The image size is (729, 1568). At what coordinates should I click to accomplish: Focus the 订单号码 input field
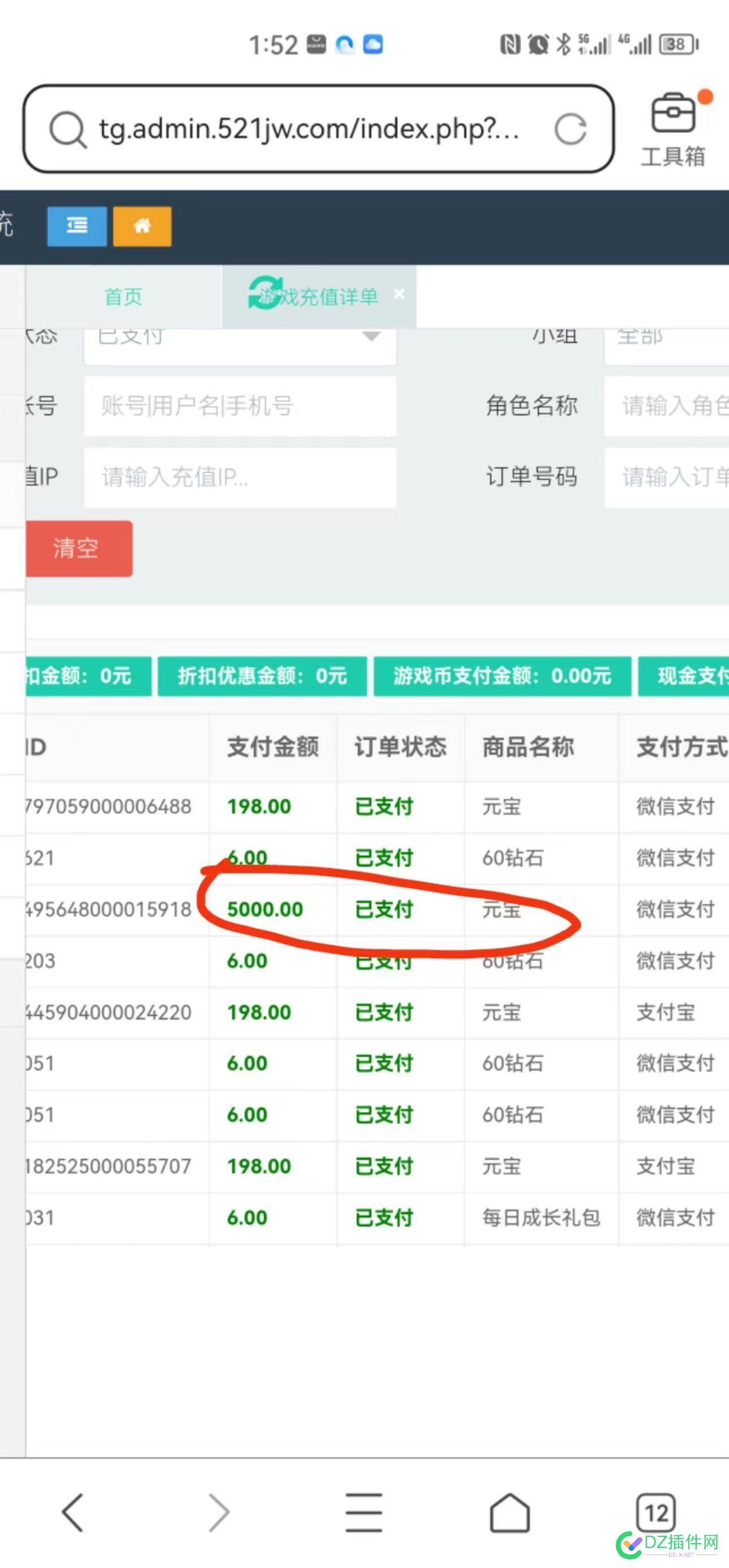[666, 478]
